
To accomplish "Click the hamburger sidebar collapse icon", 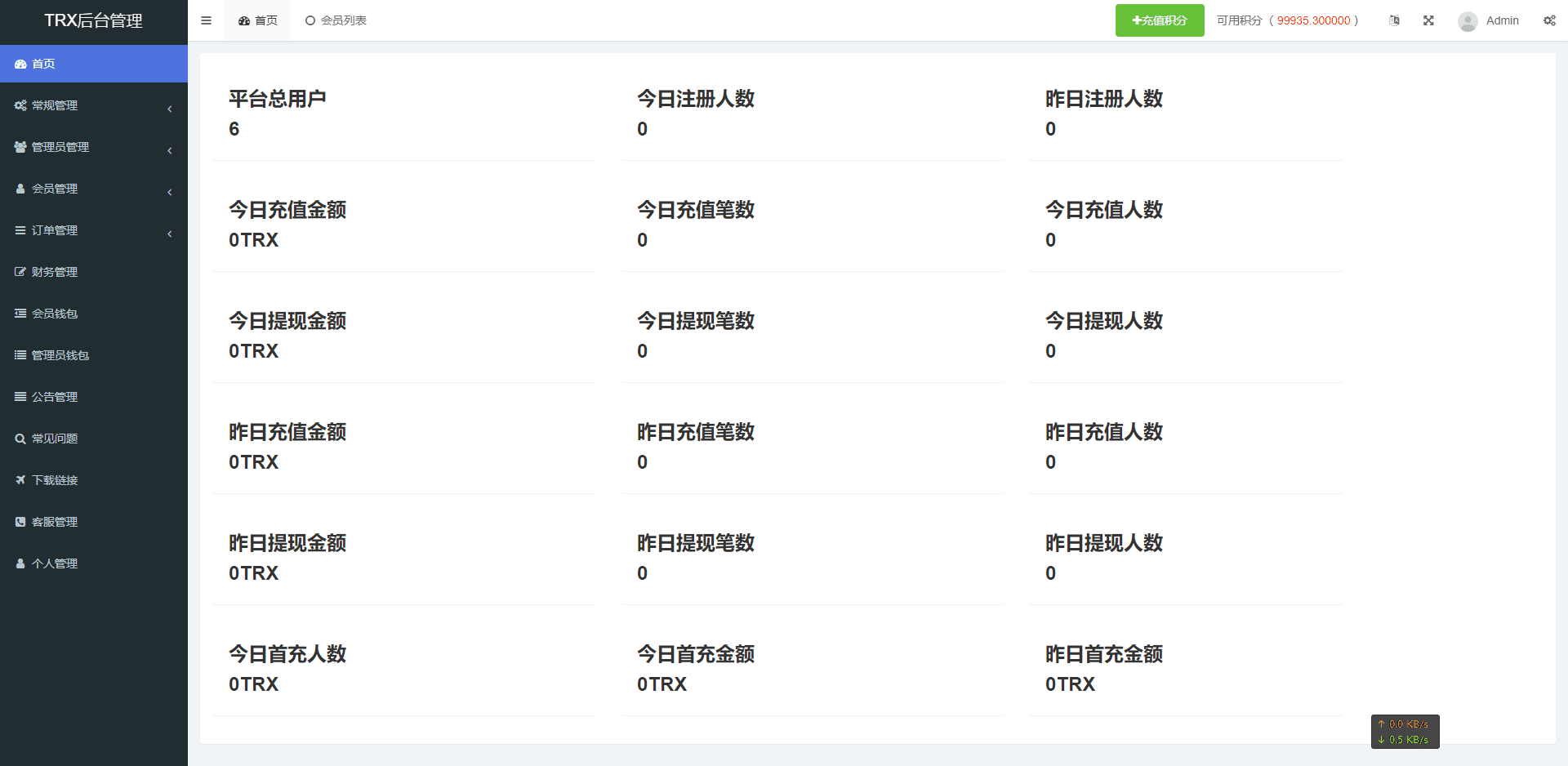I will tap(206, 20).
